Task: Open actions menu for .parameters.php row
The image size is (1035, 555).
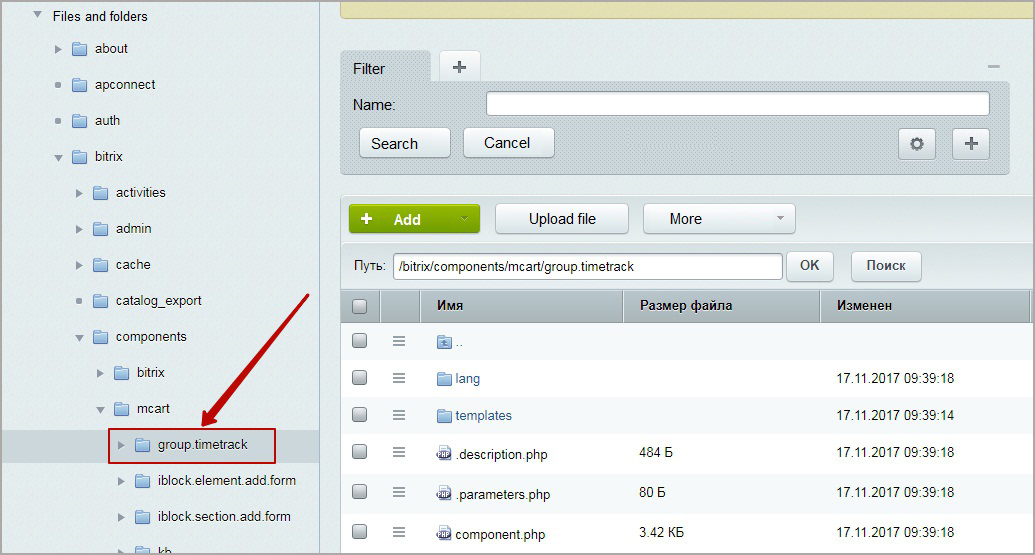Action: click(399, 492)
